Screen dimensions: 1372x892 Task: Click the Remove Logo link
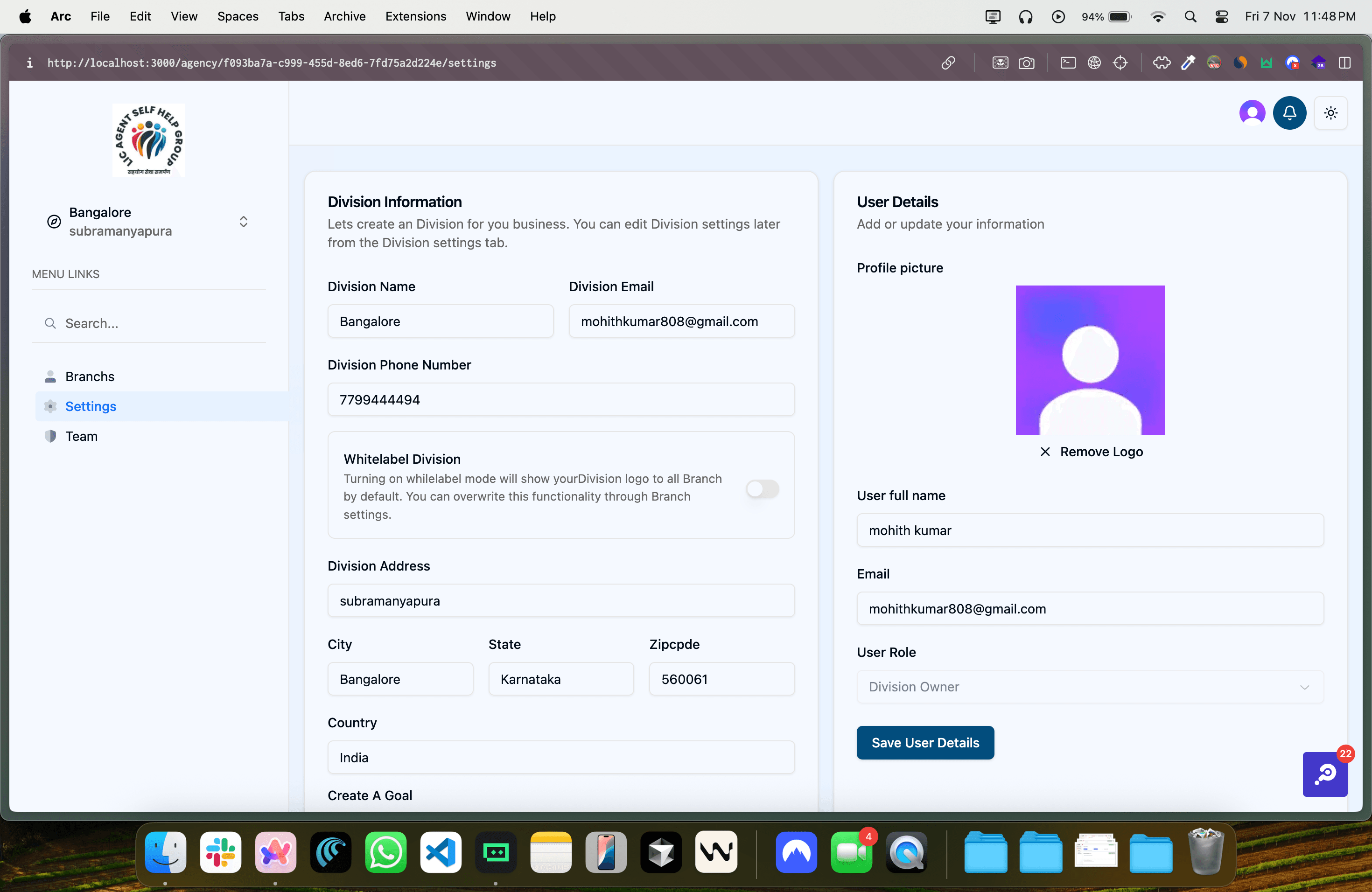[x=1101, y=452]
